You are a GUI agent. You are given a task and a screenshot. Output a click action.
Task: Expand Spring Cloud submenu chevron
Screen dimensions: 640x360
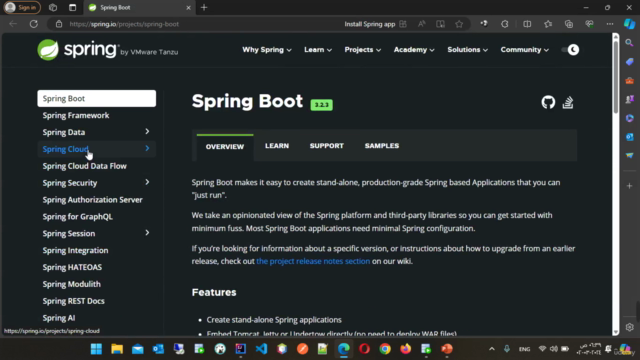(147, 149)
